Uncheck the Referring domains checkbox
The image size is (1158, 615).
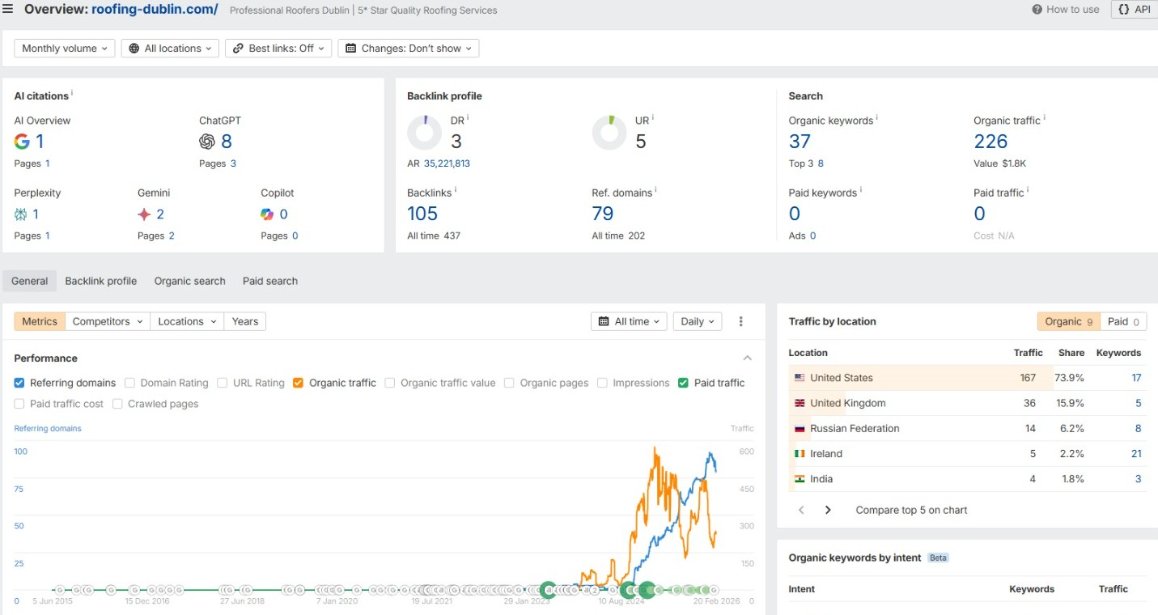[x=19, y=382]
